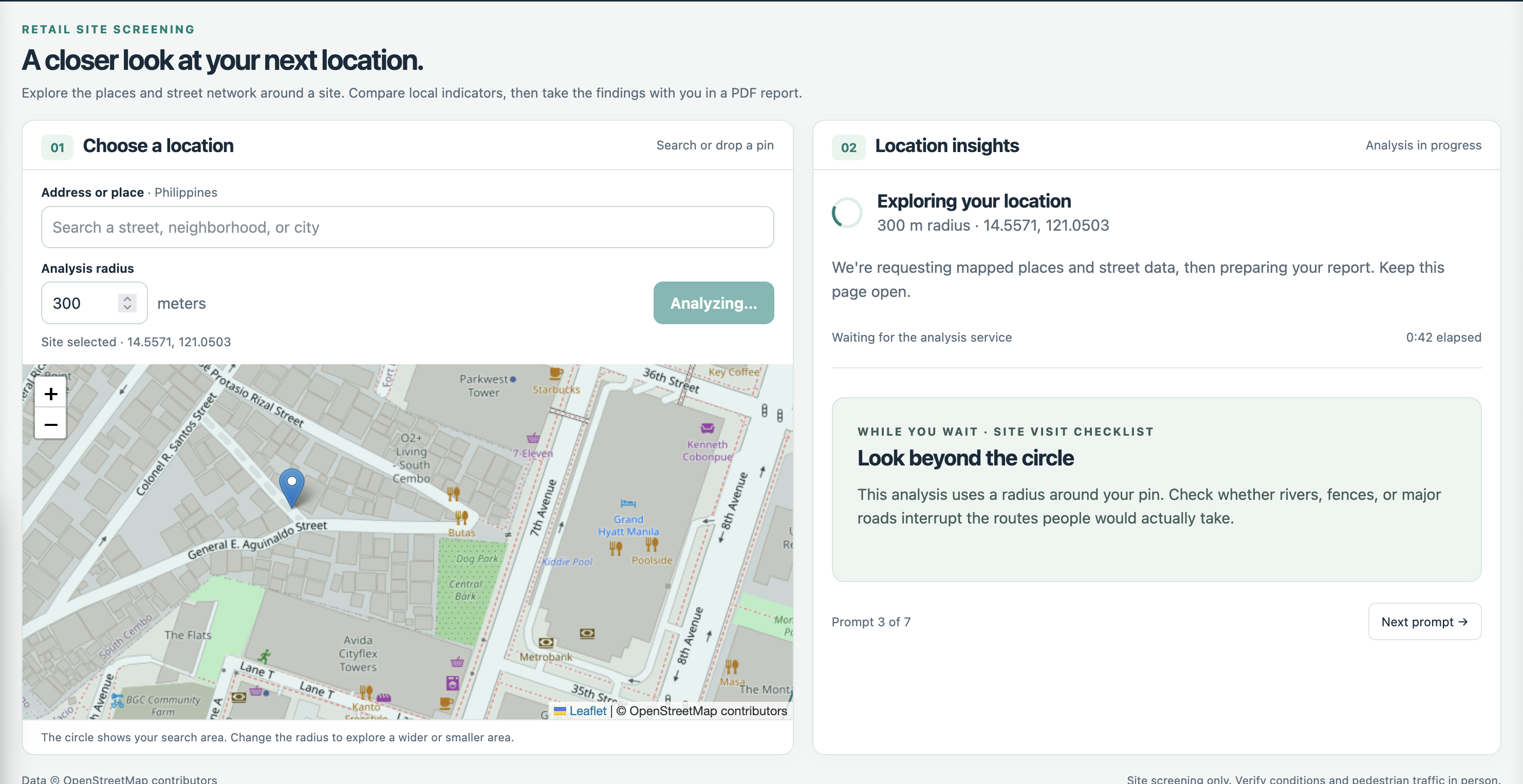Zoom in on the map

pos(51,394)
